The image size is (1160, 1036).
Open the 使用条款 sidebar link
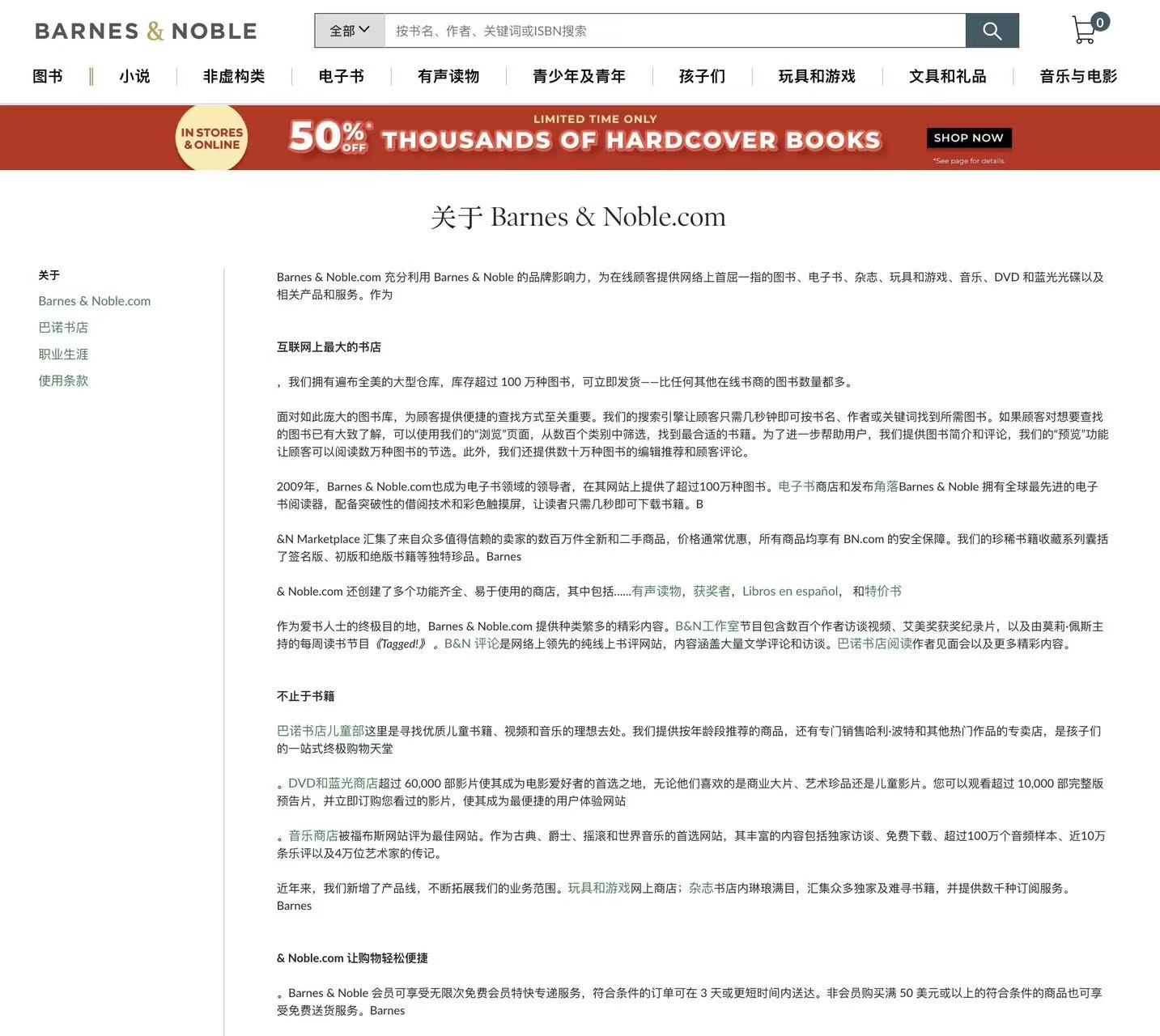tap(63, 380)
